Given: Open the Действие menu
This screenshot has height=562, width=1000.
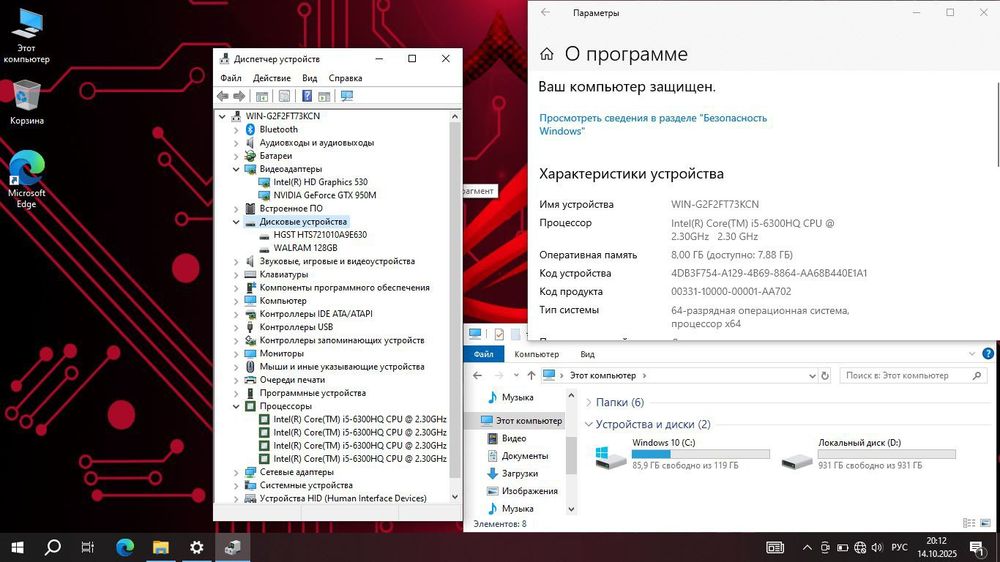Looking at the screenshot, I should click(x=272, y=78).
